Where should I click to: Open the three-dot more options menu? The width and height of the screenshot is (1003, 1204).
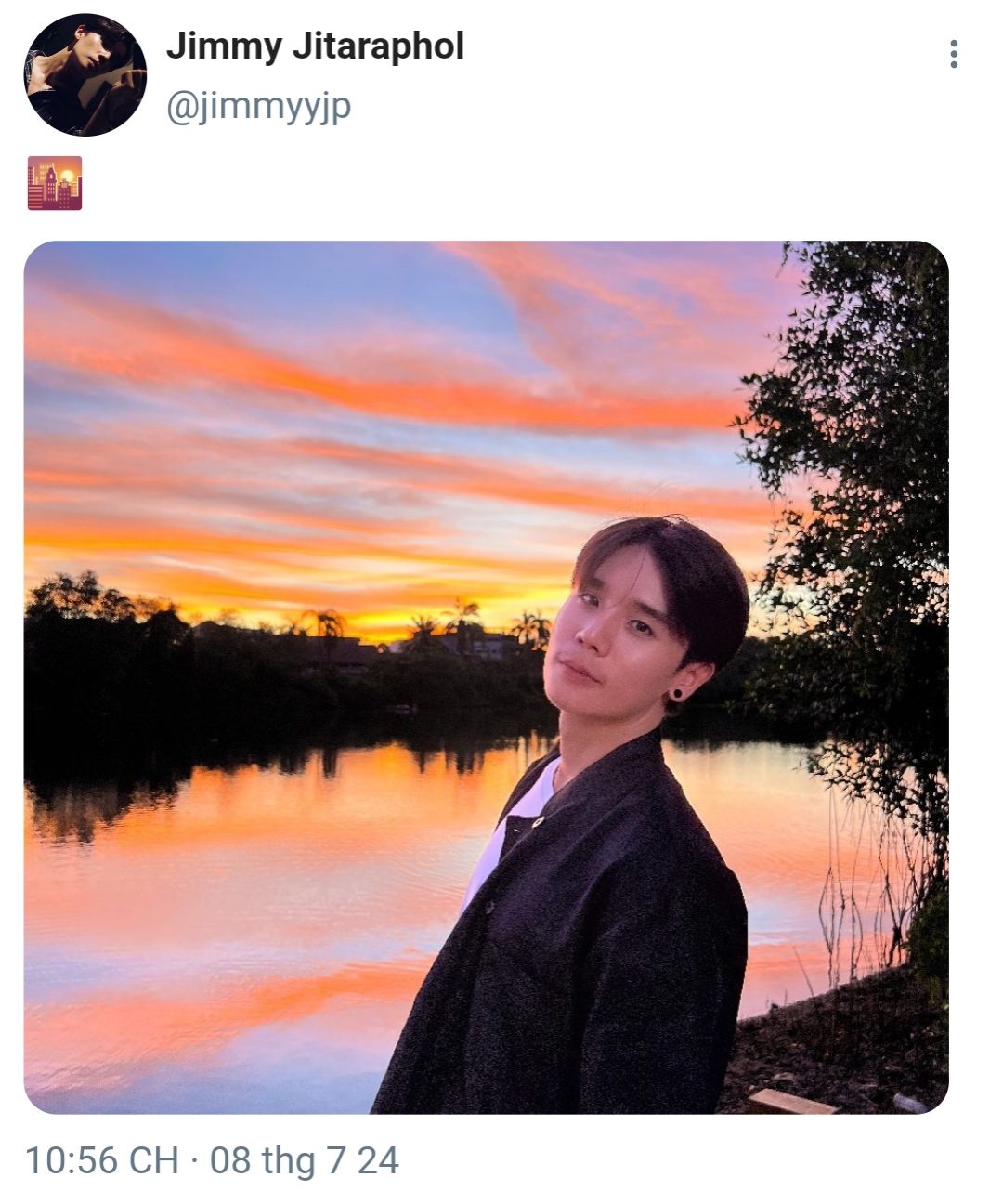coord(954,54)
